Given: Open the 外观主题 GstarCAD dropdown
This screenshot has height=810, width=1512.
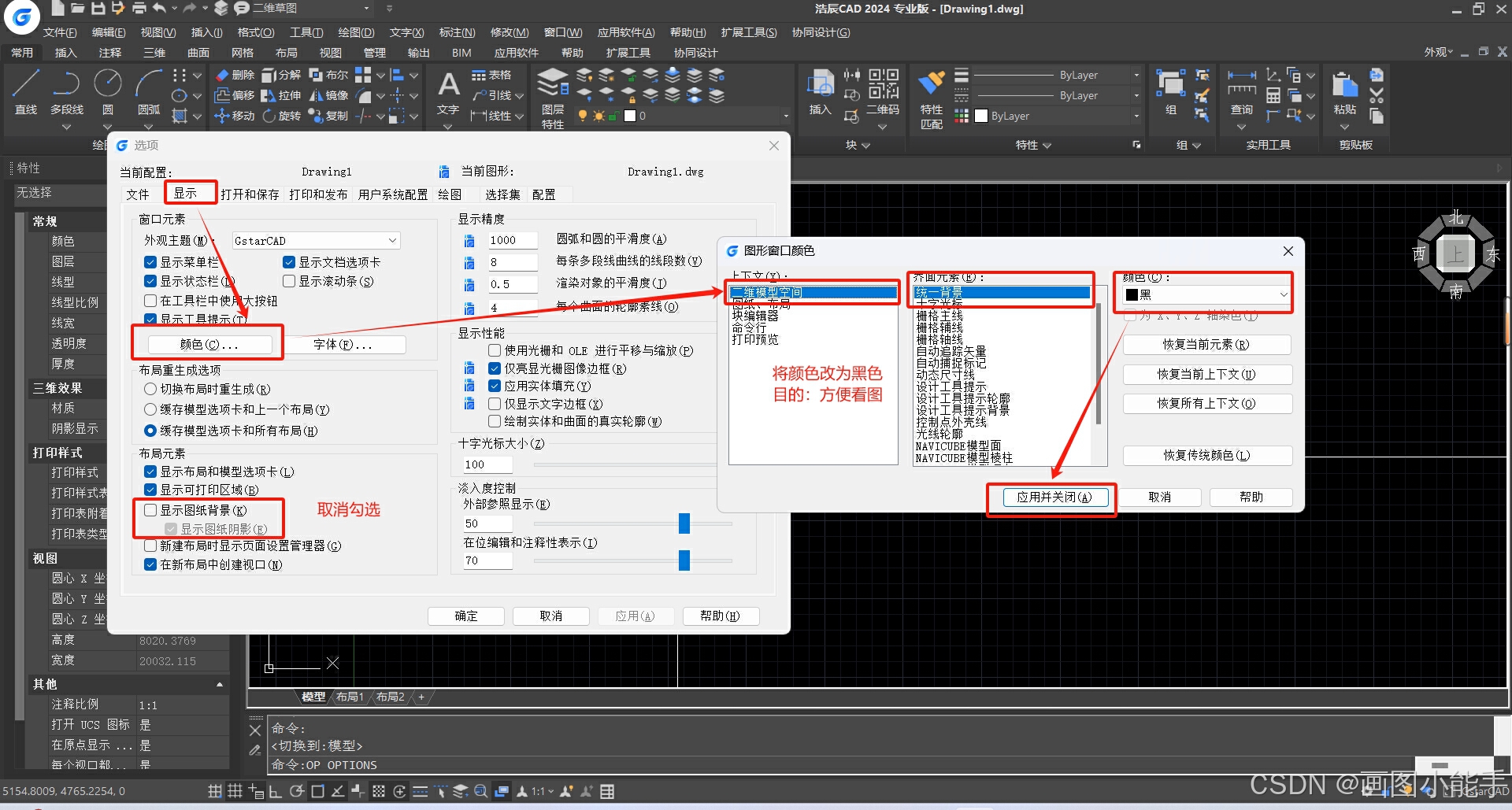Looking at the screenshot, I should coord(316,241).
